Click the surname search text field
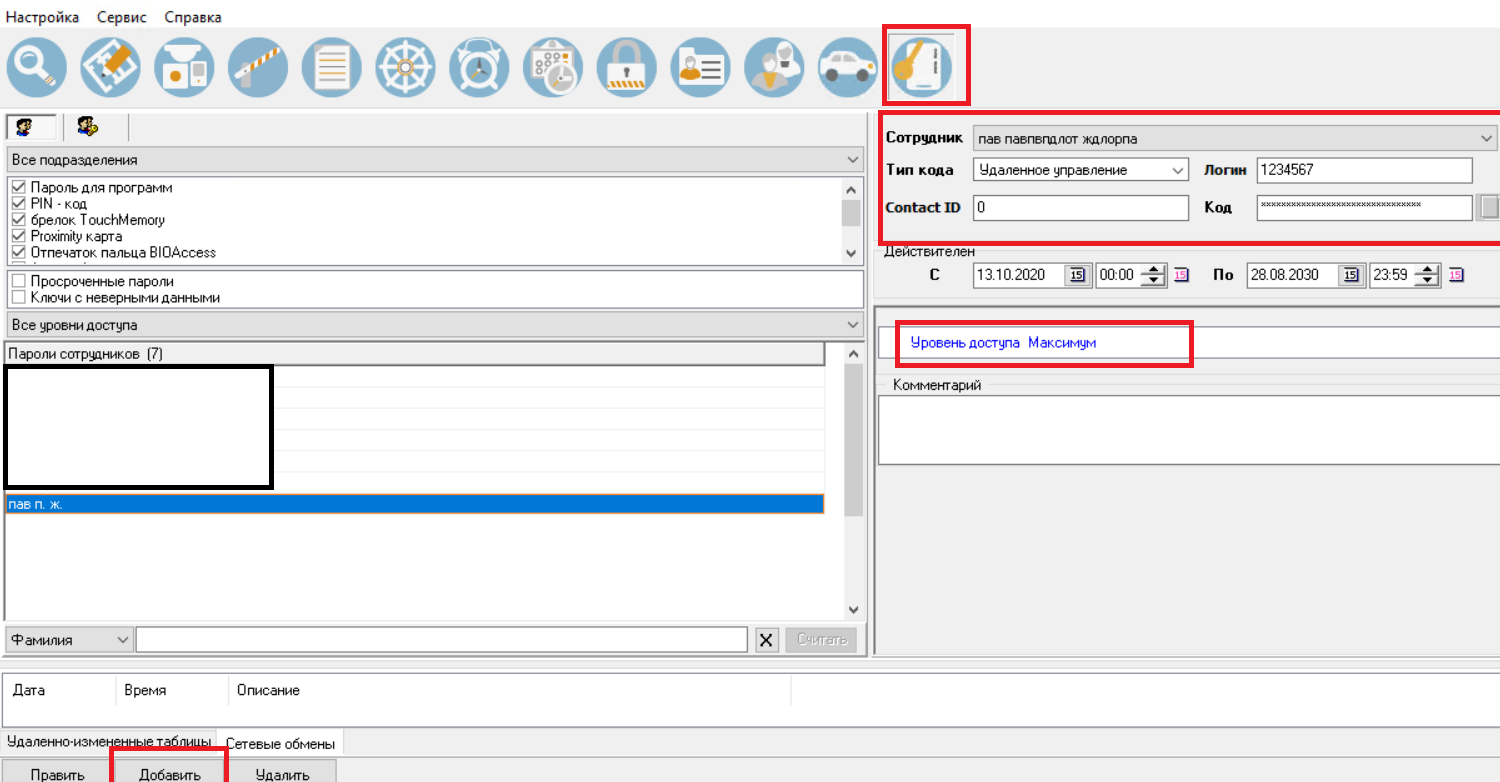 point(442,640)
